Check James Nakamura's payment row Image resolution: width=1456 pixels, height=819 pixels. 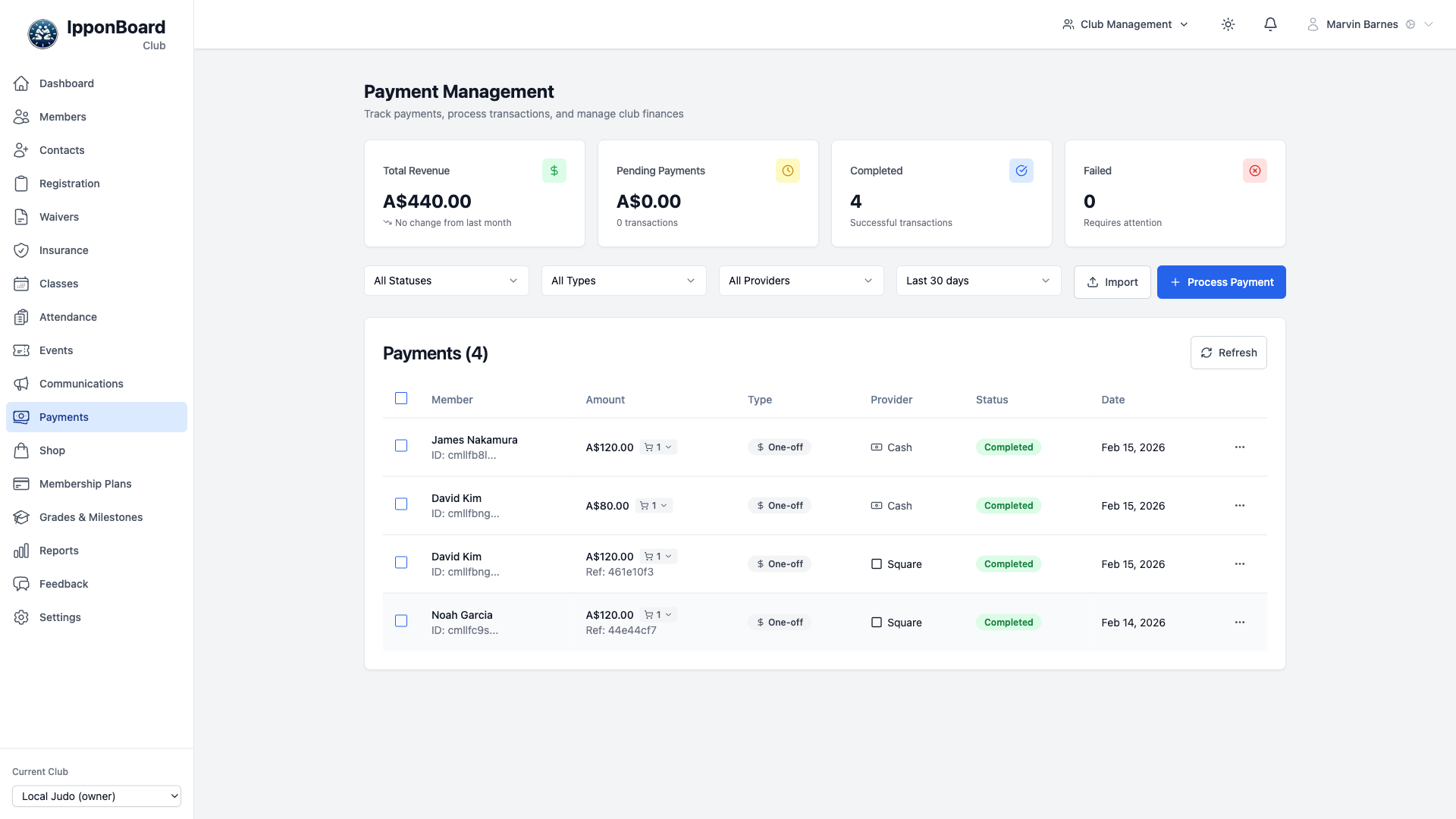coord(401,446)
